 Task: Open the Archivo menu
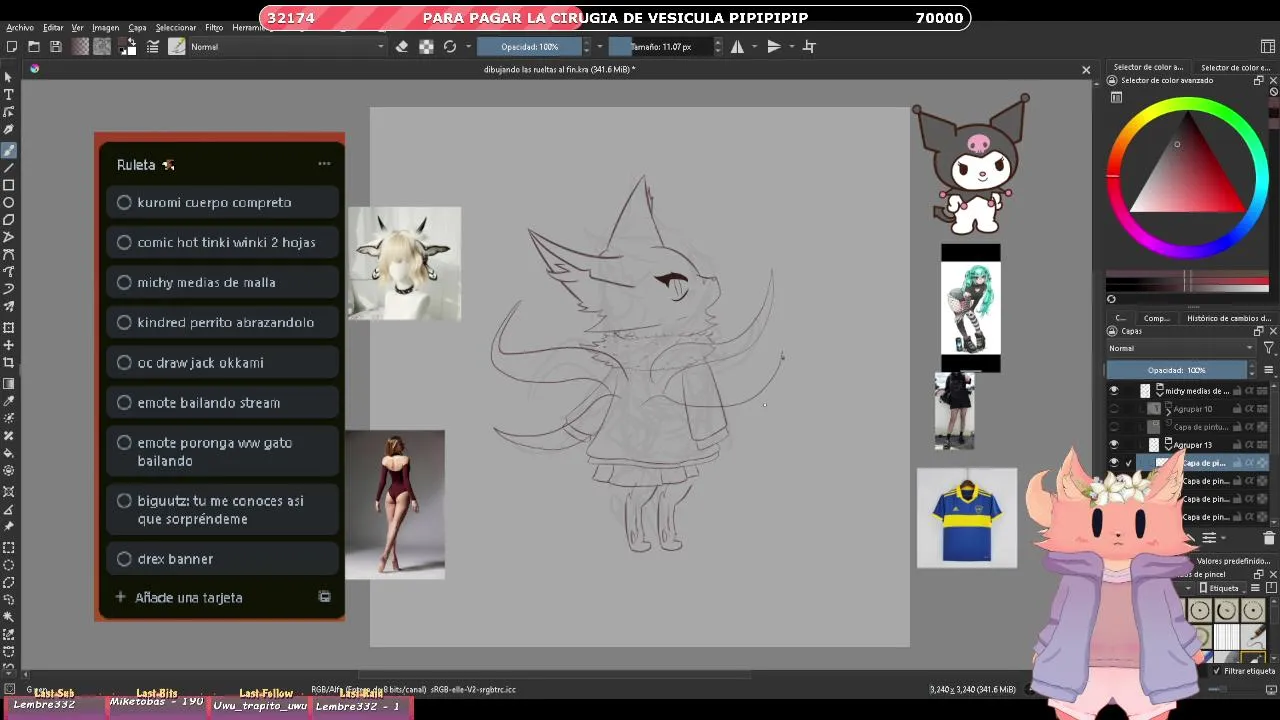pos(19,28)
